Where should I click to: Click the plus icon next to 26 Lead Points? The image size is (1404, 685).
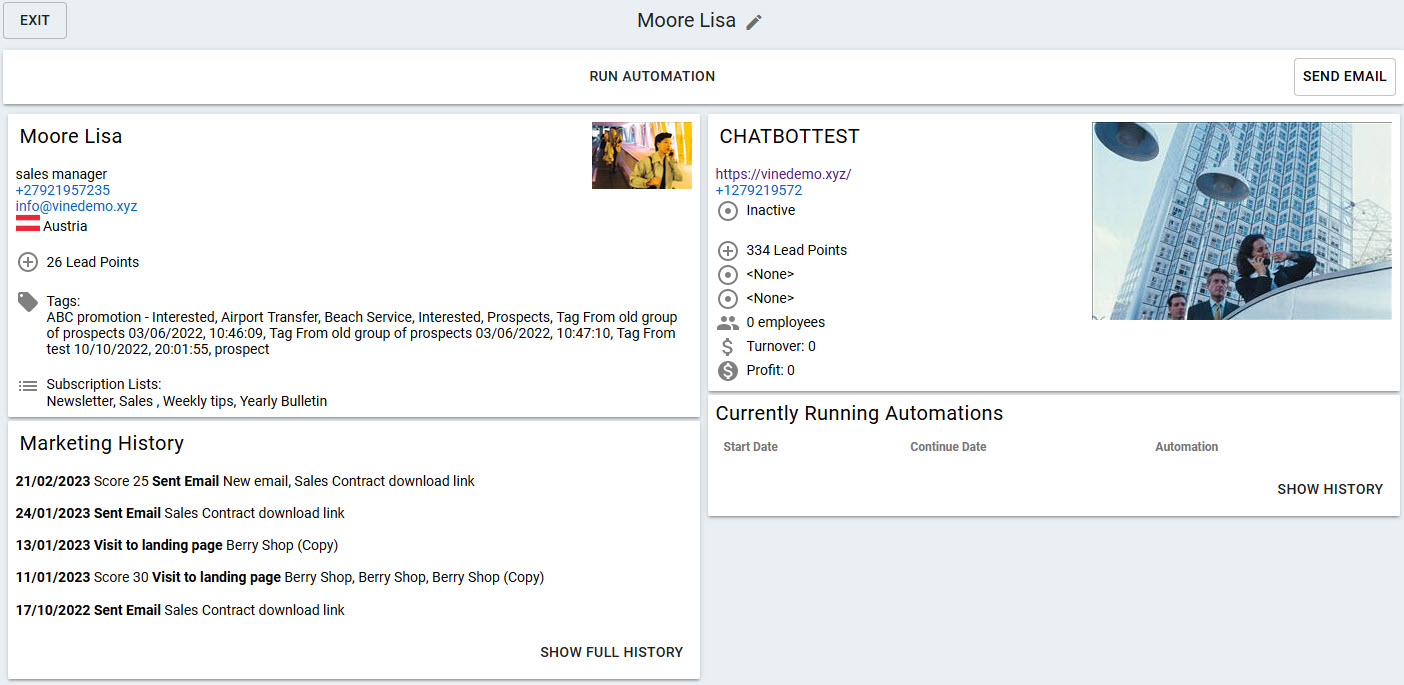pos(28,262)
